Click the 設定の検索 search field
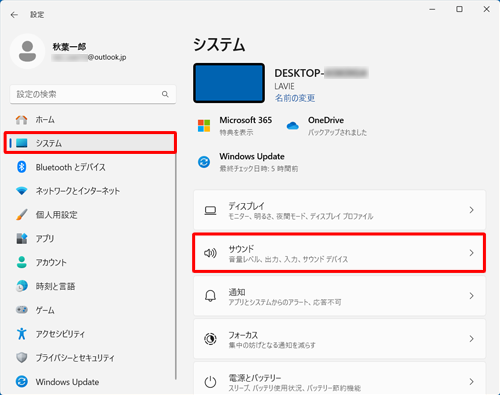This screenshot has height=395, width=500. point(93,94)
